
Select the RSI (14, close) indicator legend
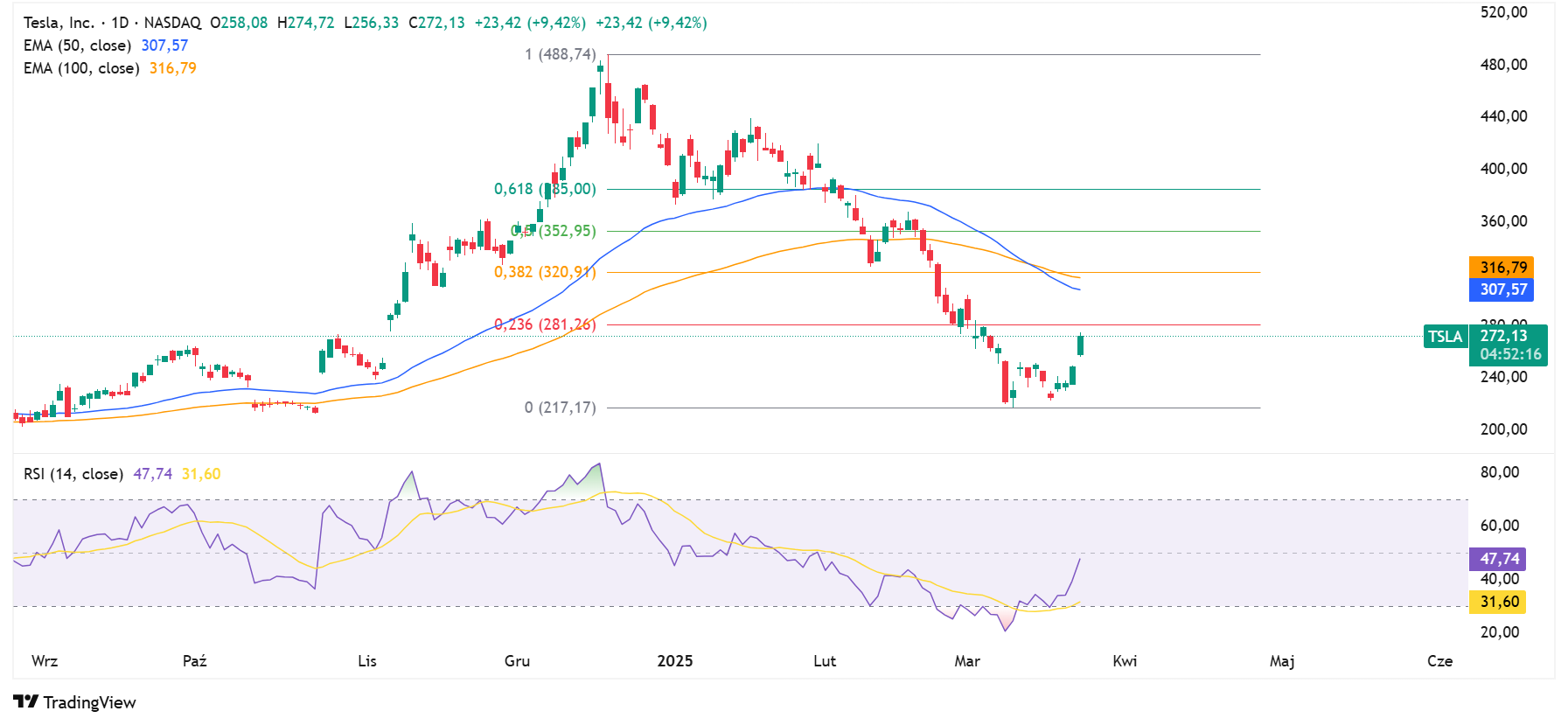click(73, 474)
